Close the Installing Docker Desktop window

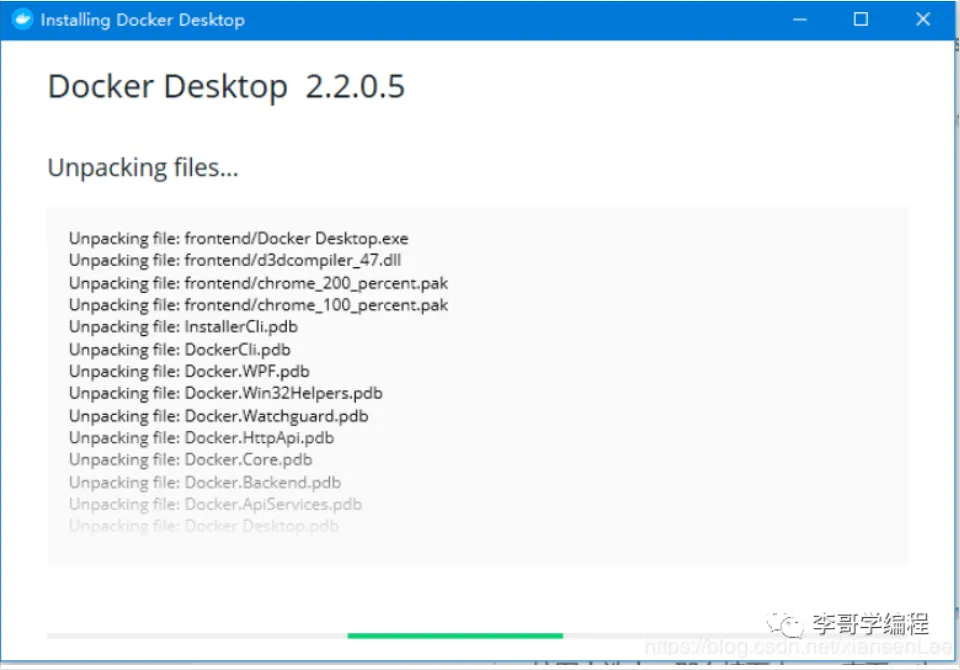click(923, 19)
